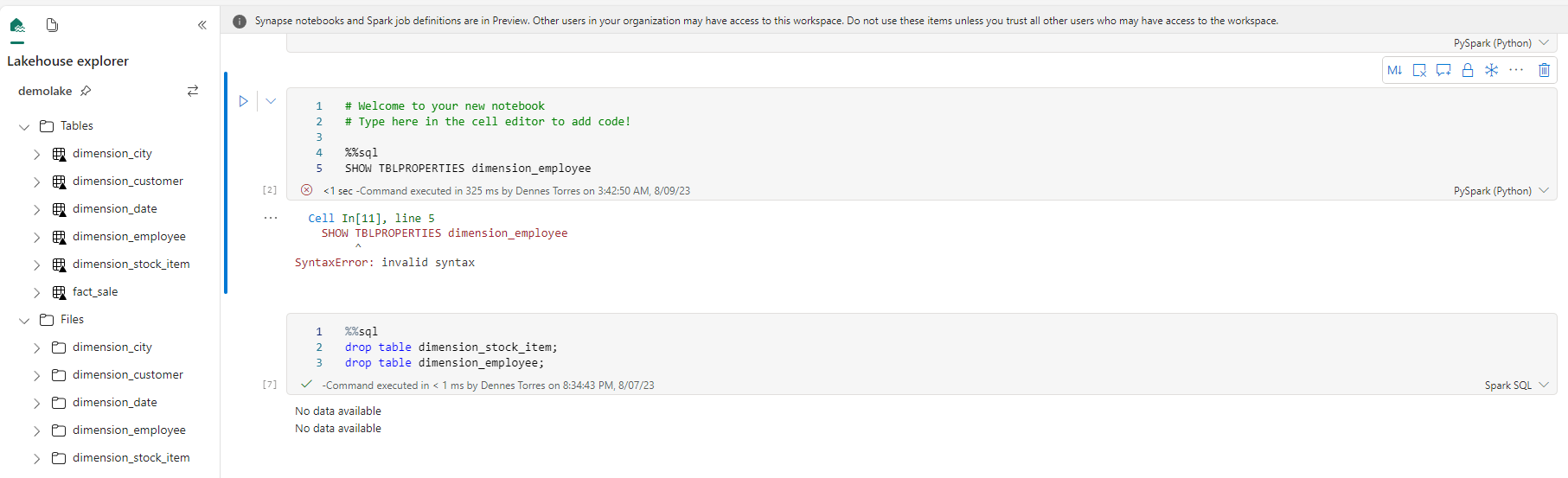Open PySpark (Python) language dropdown at top cell

(1501, 43)
